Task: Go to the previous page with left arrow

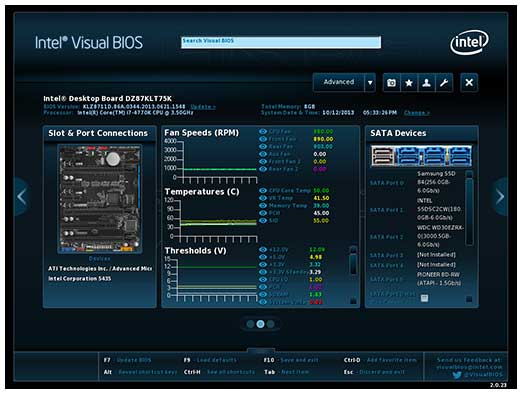Action: pos(22,197)
